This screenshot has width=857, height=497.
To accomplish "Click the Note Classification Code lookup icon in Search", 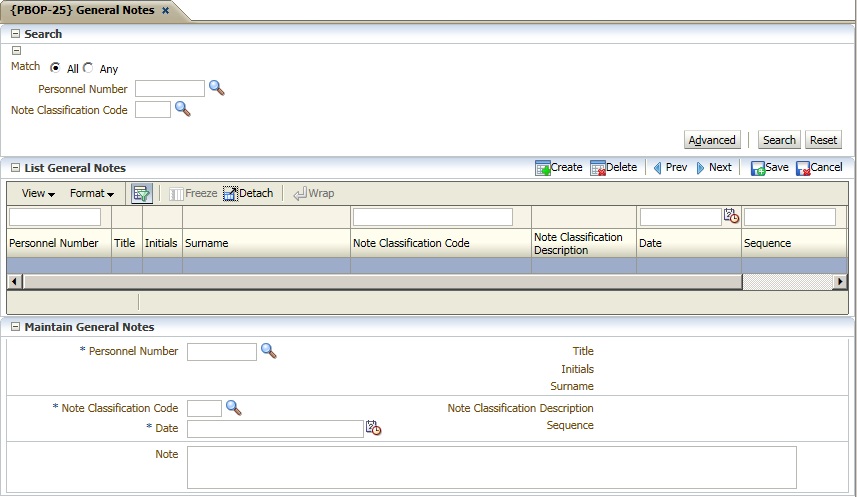I will (x=182, y=109).
